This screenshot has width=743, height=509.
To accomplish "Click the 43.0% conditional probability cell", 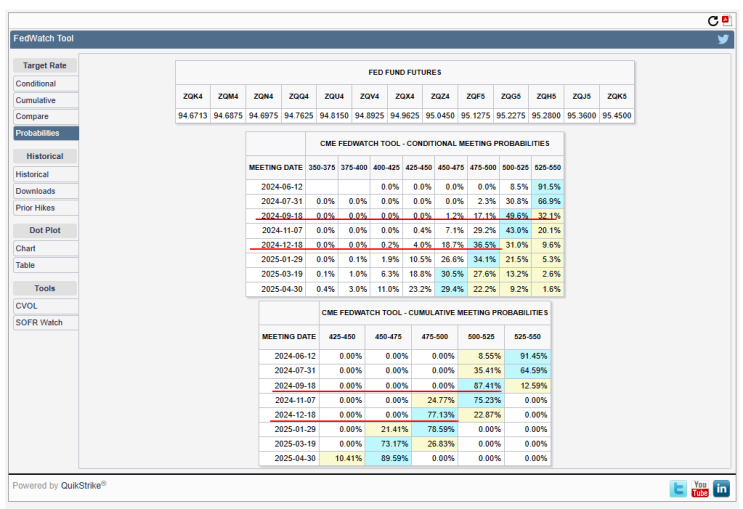I will [x=516, y=231].
